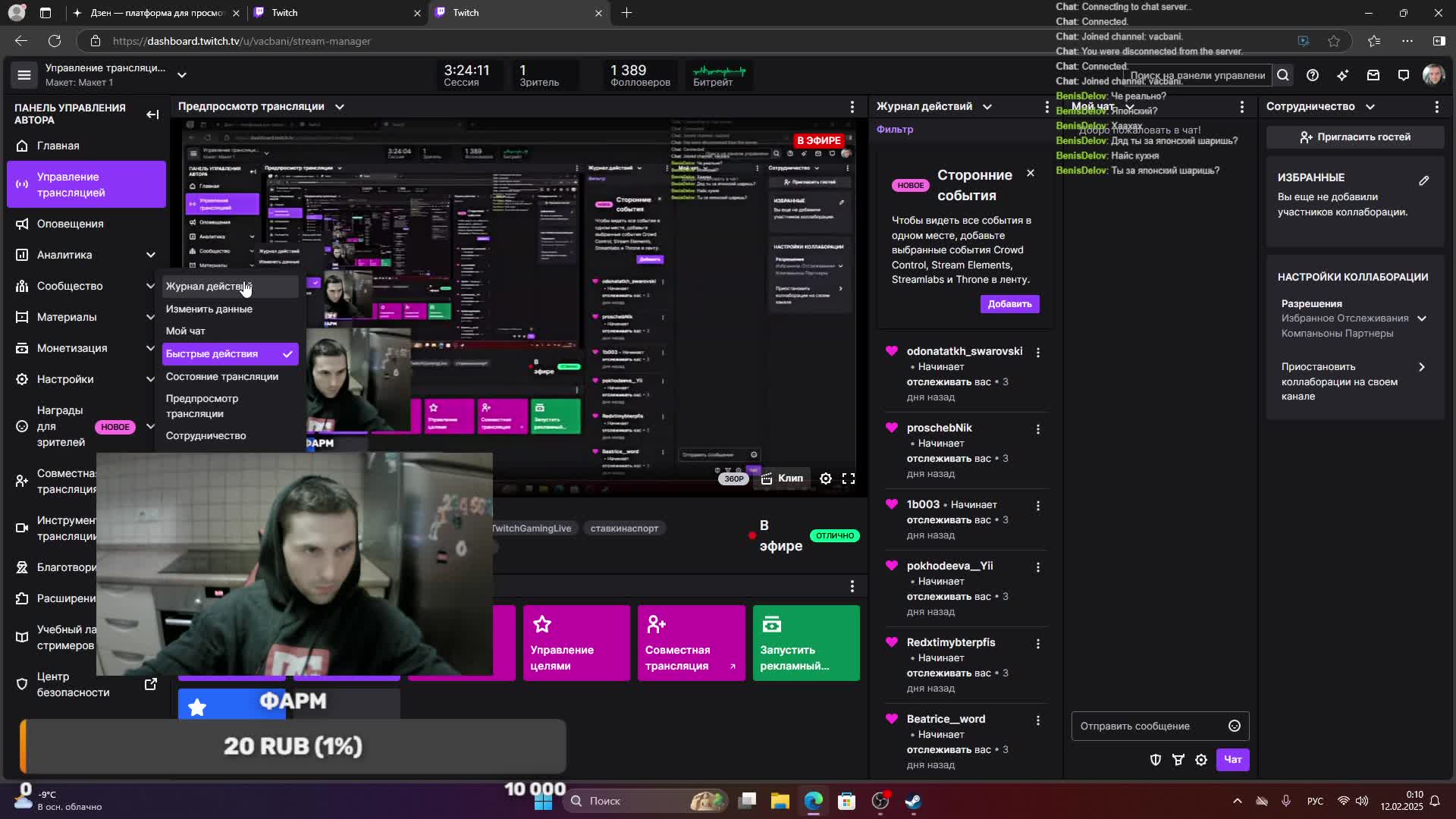
Task: Collapse the creator dashboard sidebar arrow
Action: coord(152,115)
